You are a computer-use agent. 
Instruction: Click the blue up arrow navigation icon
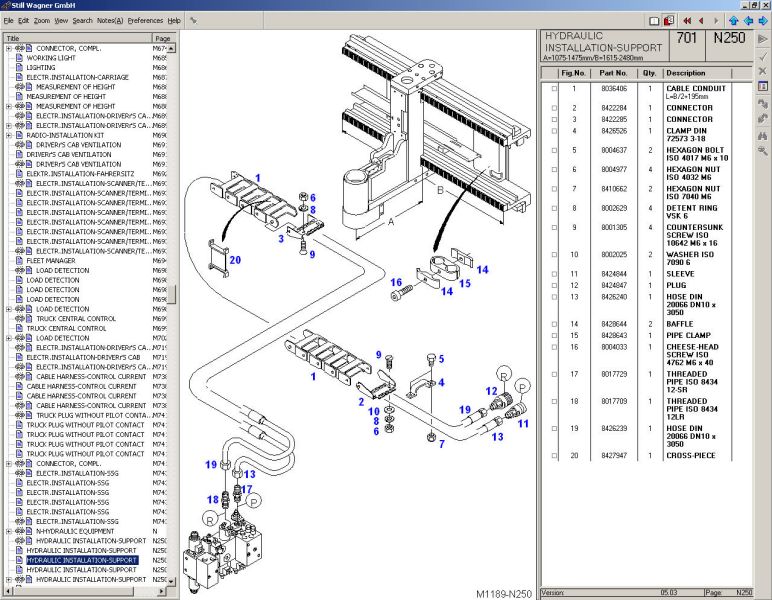(x=733, y=20)
